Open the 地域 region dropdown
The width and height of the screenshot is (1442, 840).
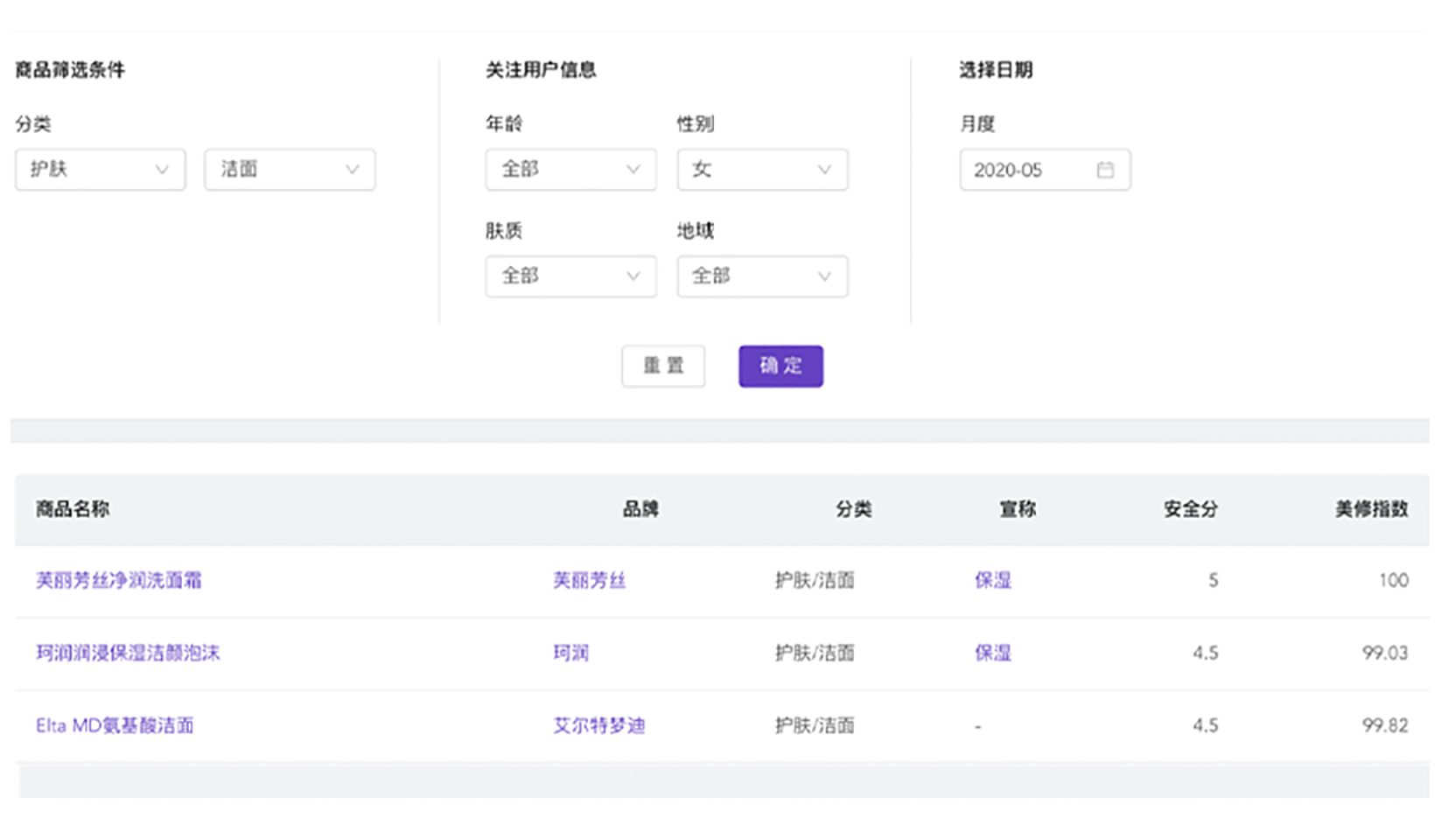click(x=761, y=276)
